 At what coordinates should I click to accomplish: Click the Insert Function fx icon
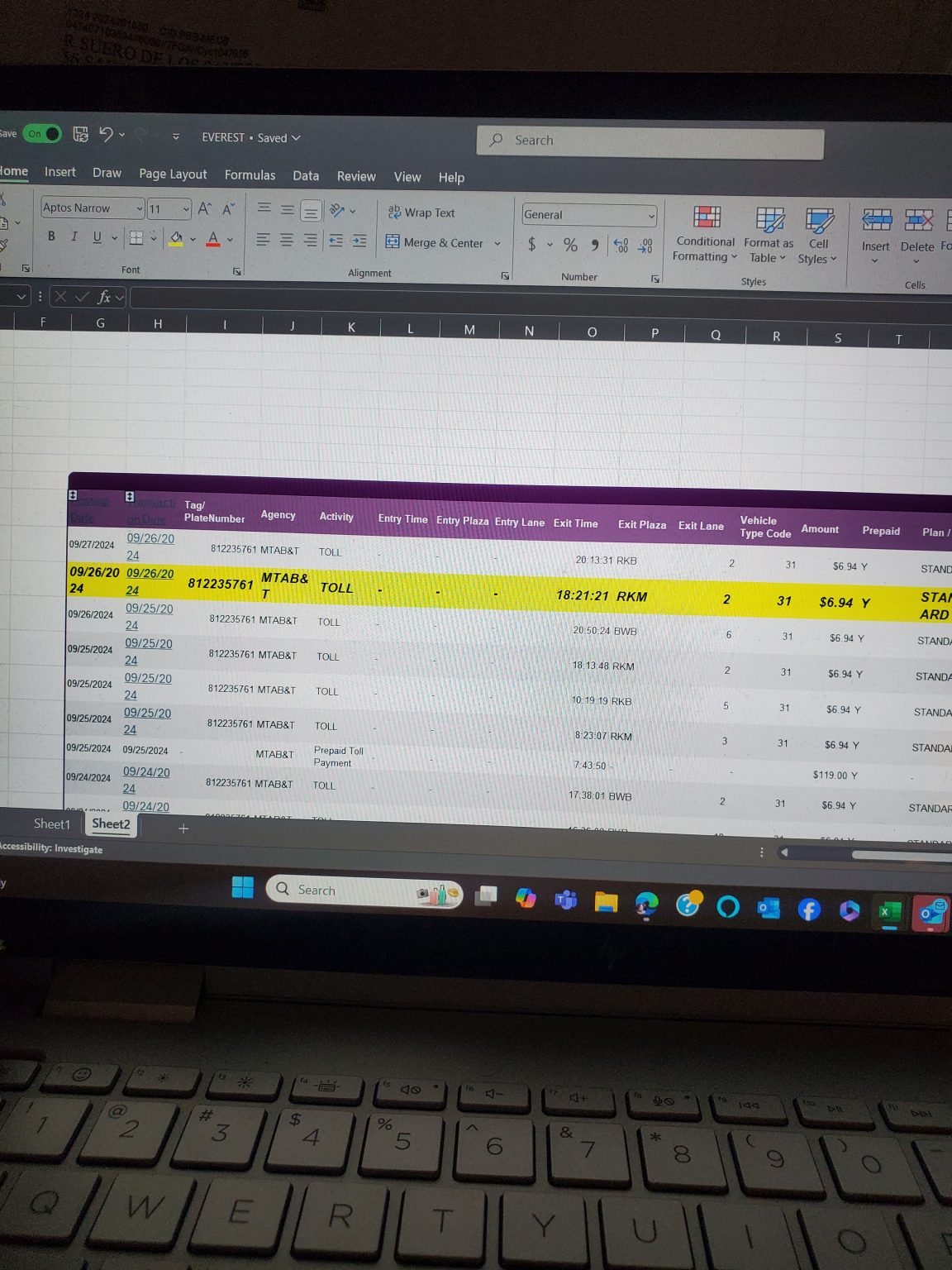click(104, 297)
